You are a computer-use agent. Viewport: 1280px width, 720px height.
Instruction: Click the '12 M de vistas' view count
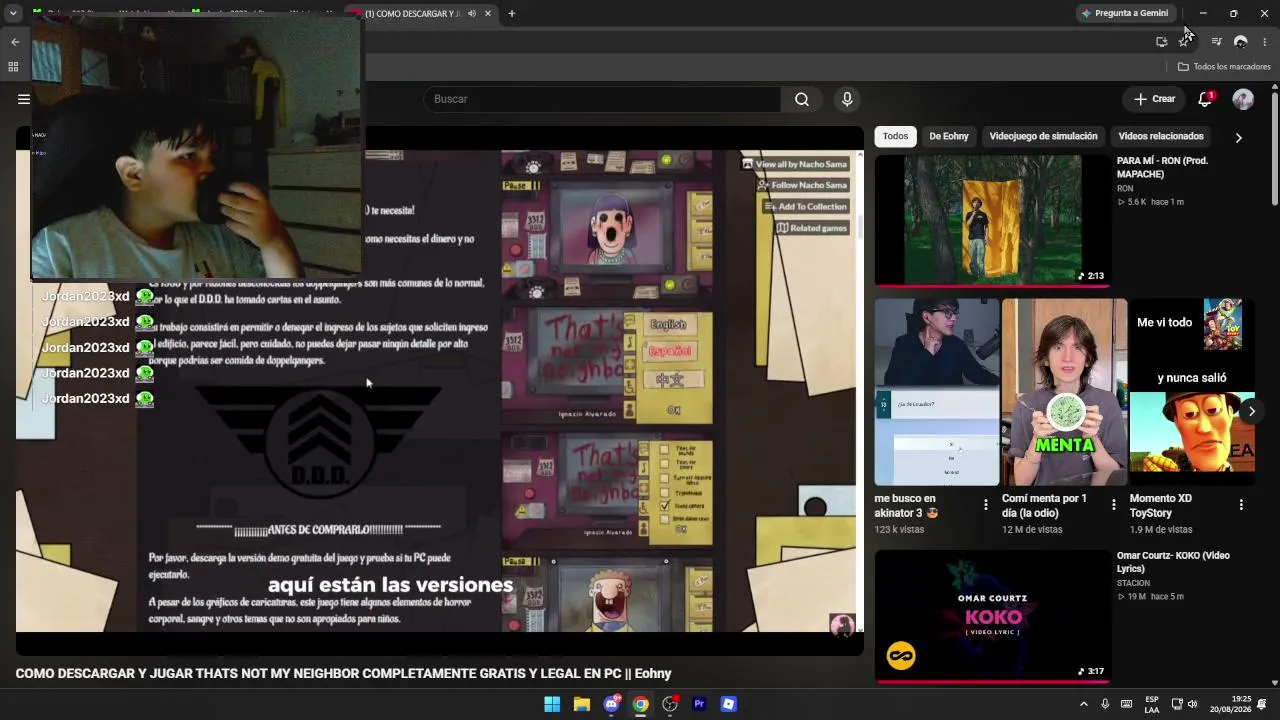[1032, 530]
